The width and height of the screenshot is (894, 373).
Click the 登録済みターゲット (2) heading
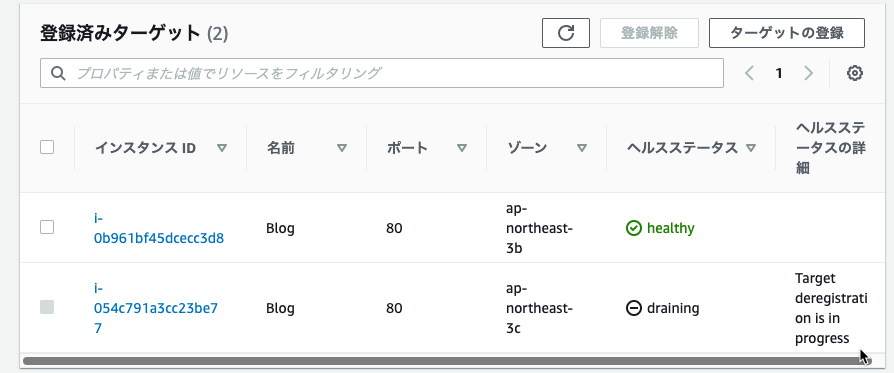(x=134, y=34)
